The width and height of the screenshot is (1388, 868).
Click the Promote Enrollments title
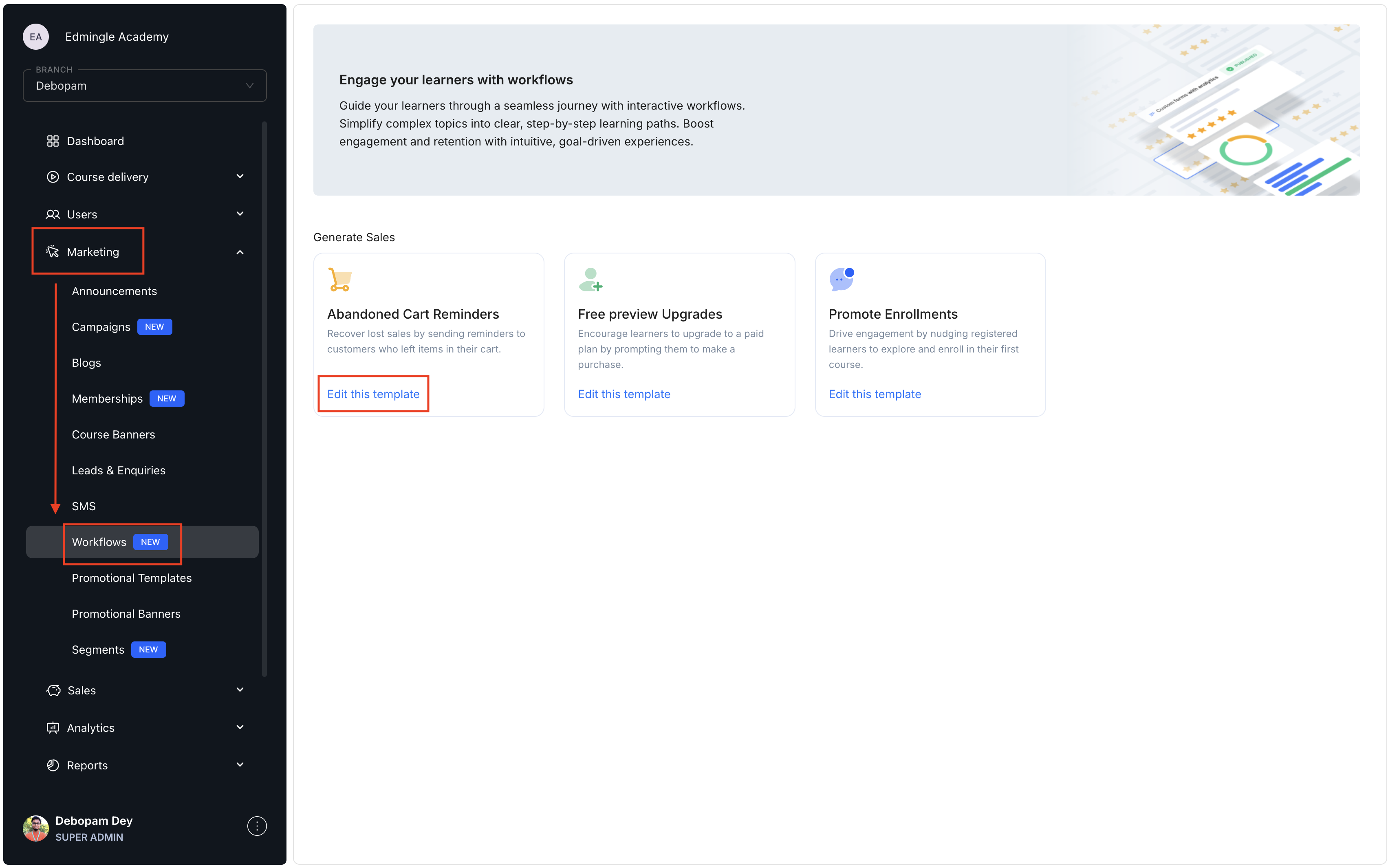coord(893,314)
